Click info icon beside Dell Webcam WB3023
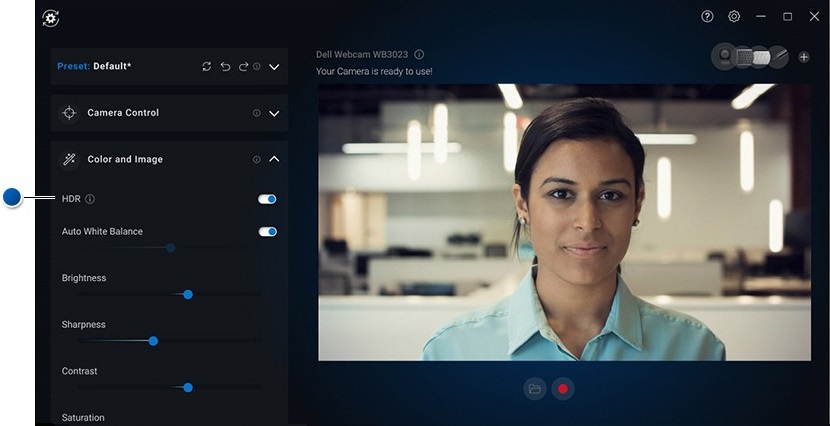The height and width of the screenshot is (426, 830). [x=419, y=55]
